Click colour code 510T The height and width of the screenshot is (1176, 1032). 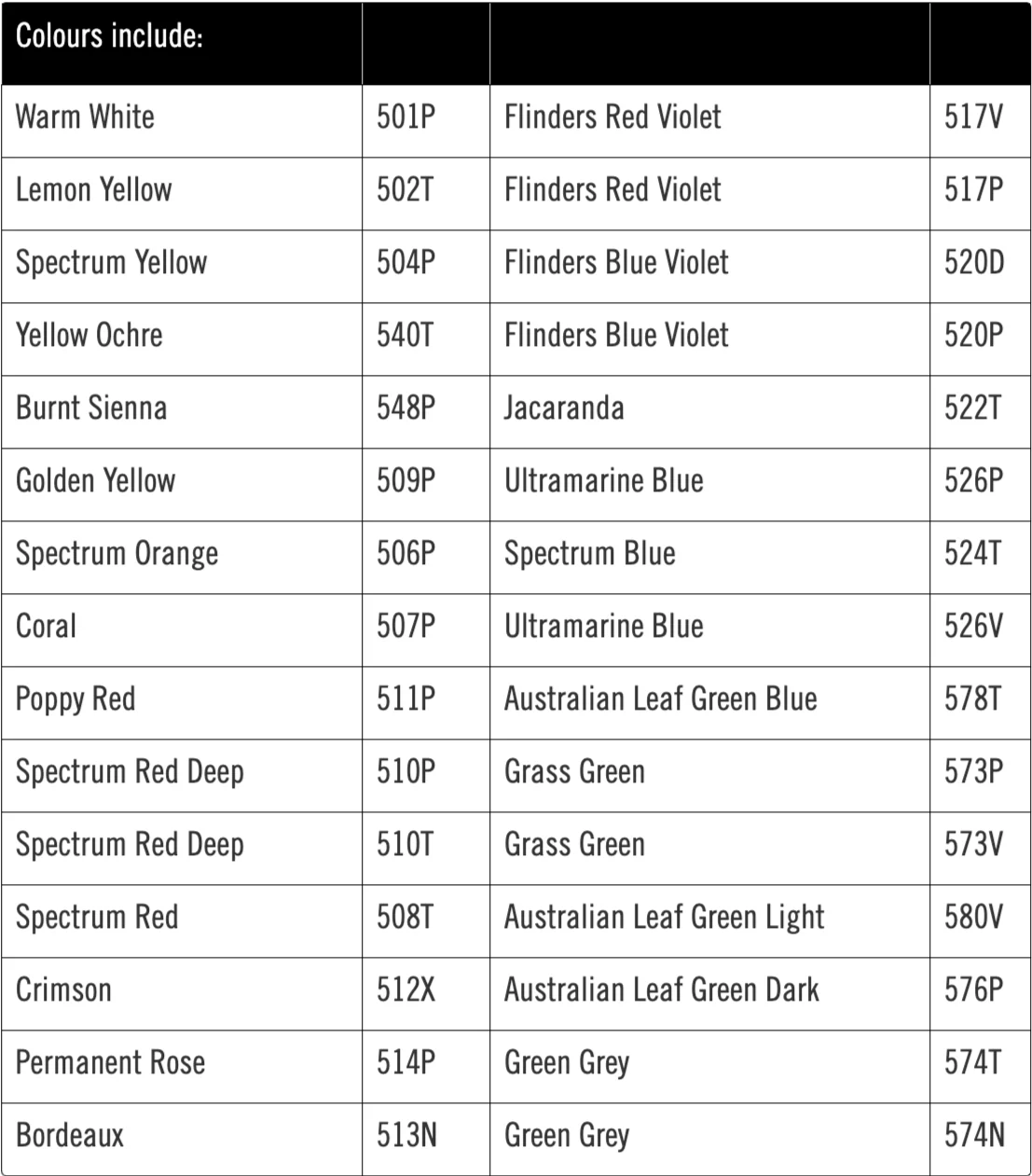click(x=406, y=845)
